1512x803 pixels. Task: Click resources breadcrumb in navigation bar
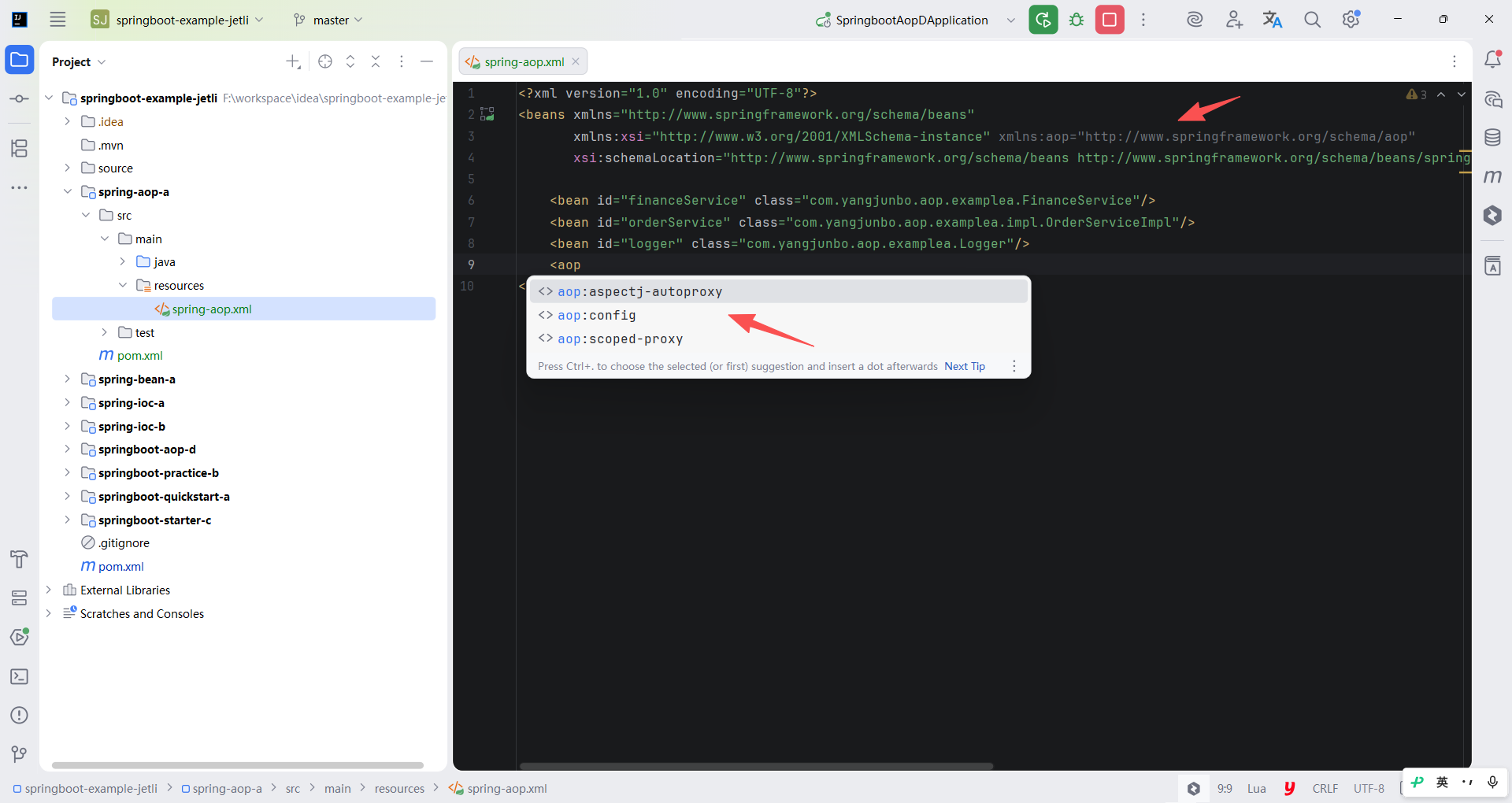click(399, 788)
